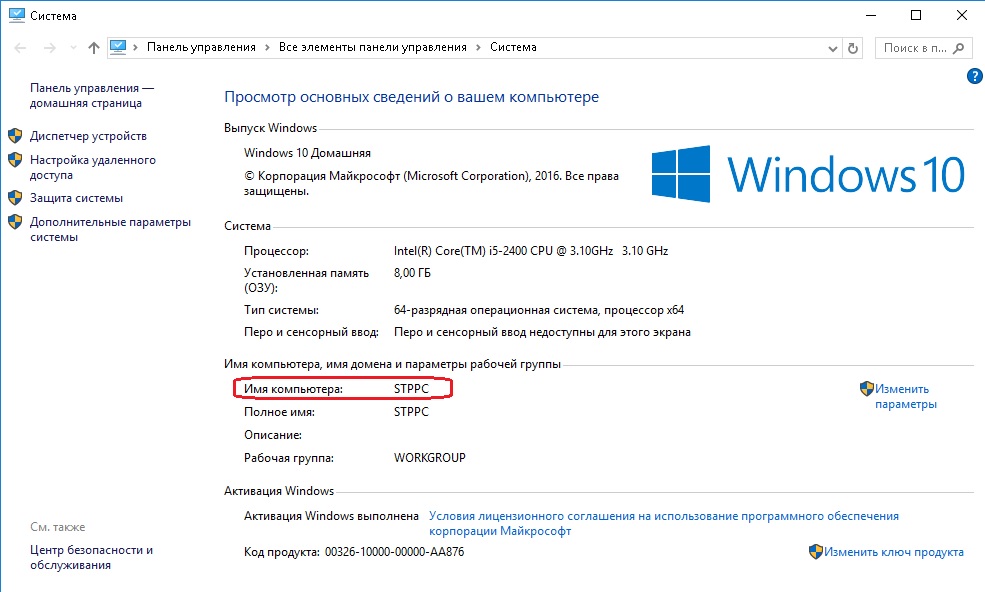Select the full name value next to Полное имя
Viewport: 985px width, 592px height.
[x=411, y=412]
